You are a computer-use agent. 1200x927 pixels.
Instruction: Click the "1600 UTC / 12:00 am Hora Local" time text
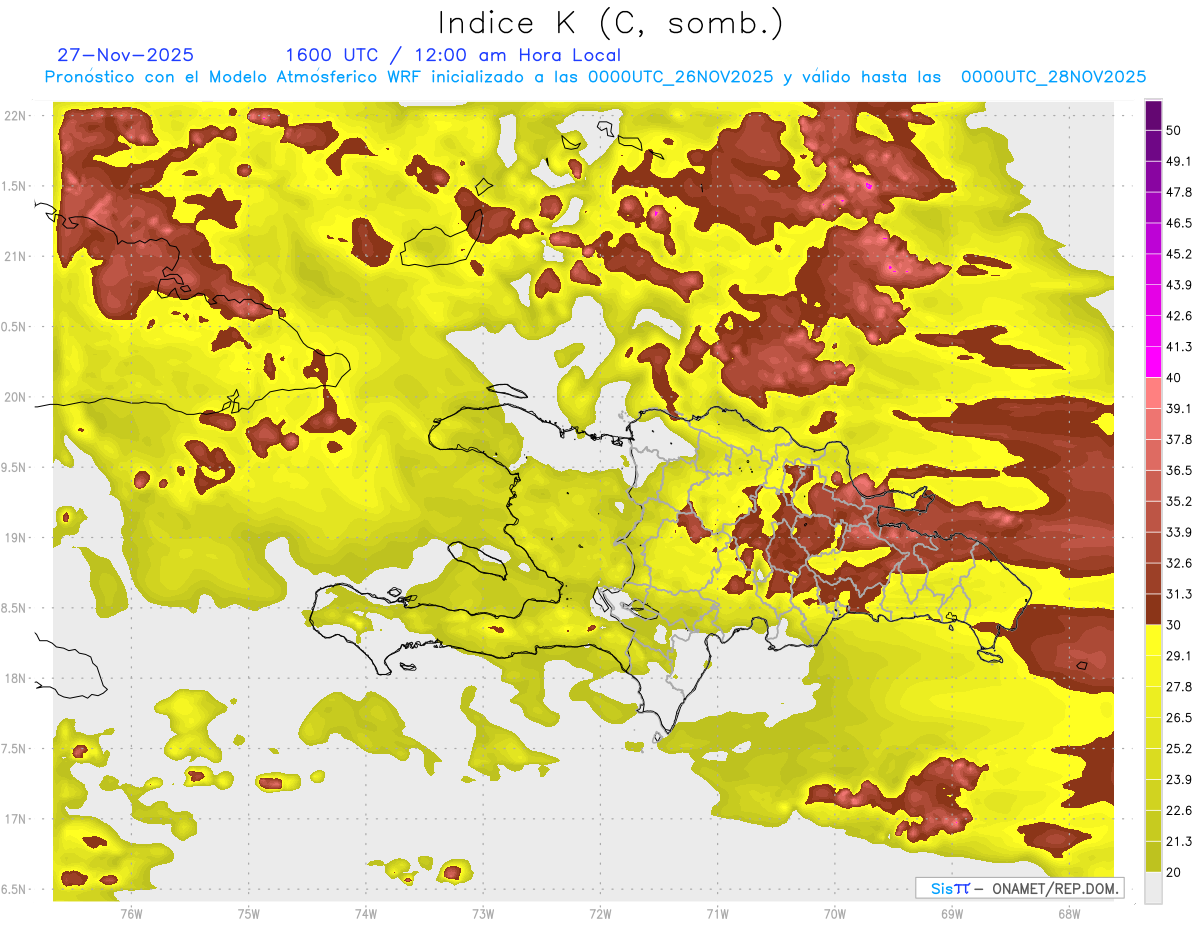pos(453,55)
